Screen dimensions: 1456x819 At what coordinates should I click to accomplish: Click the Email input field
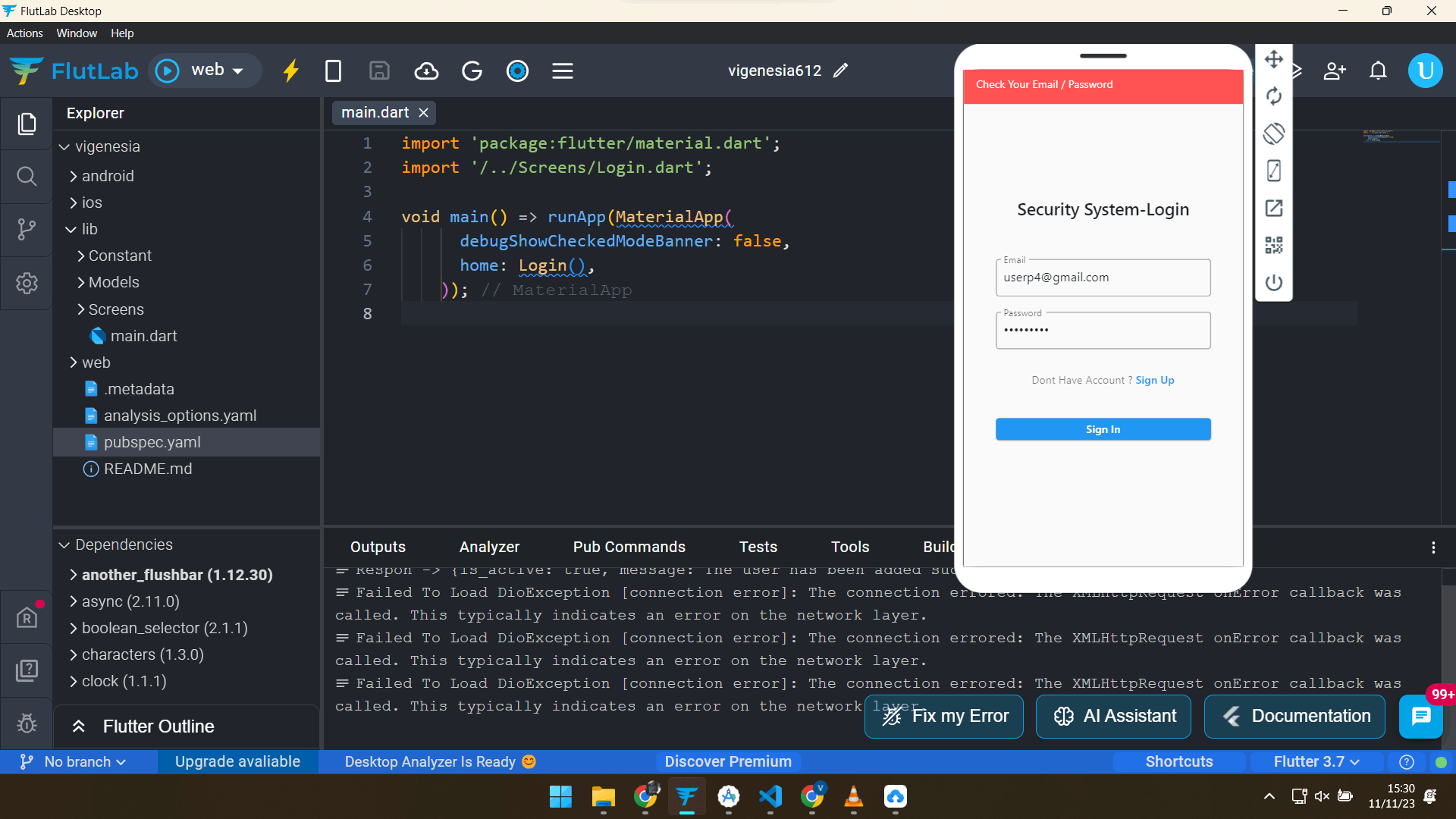1103,278
